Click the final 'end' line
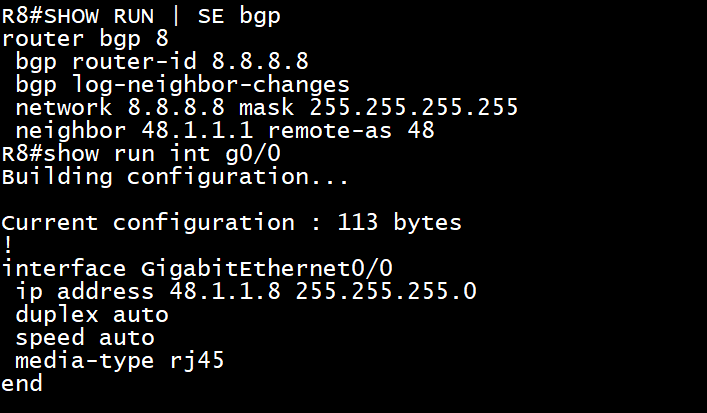The width and height of the screenshot is (707, 413). [22, 383]
